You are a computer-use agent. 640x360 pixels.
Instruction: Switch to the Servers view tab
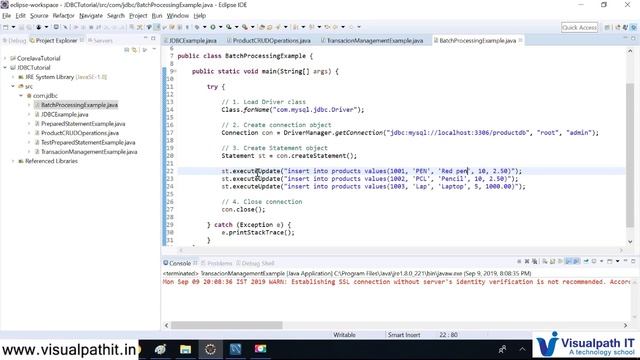[100, 40]
